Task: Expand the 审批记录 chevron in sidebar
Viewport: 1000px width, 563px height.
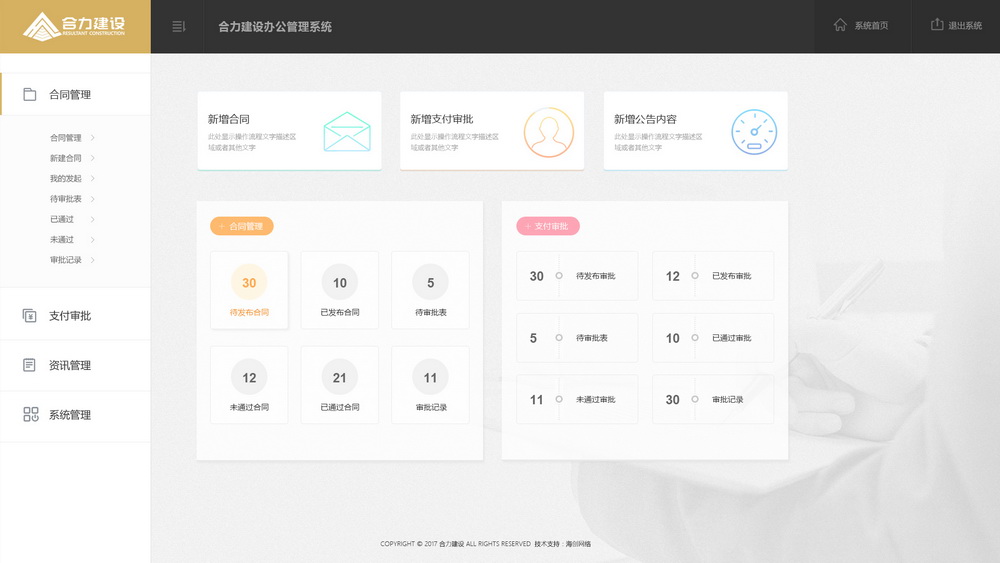Action: click(x=93, y=260)
